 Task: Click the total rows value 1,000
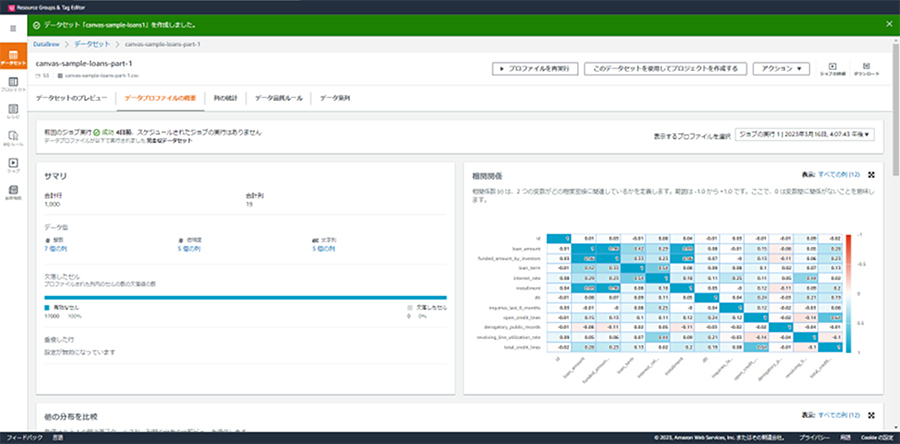pyautogui.click(x=52, y=204)
